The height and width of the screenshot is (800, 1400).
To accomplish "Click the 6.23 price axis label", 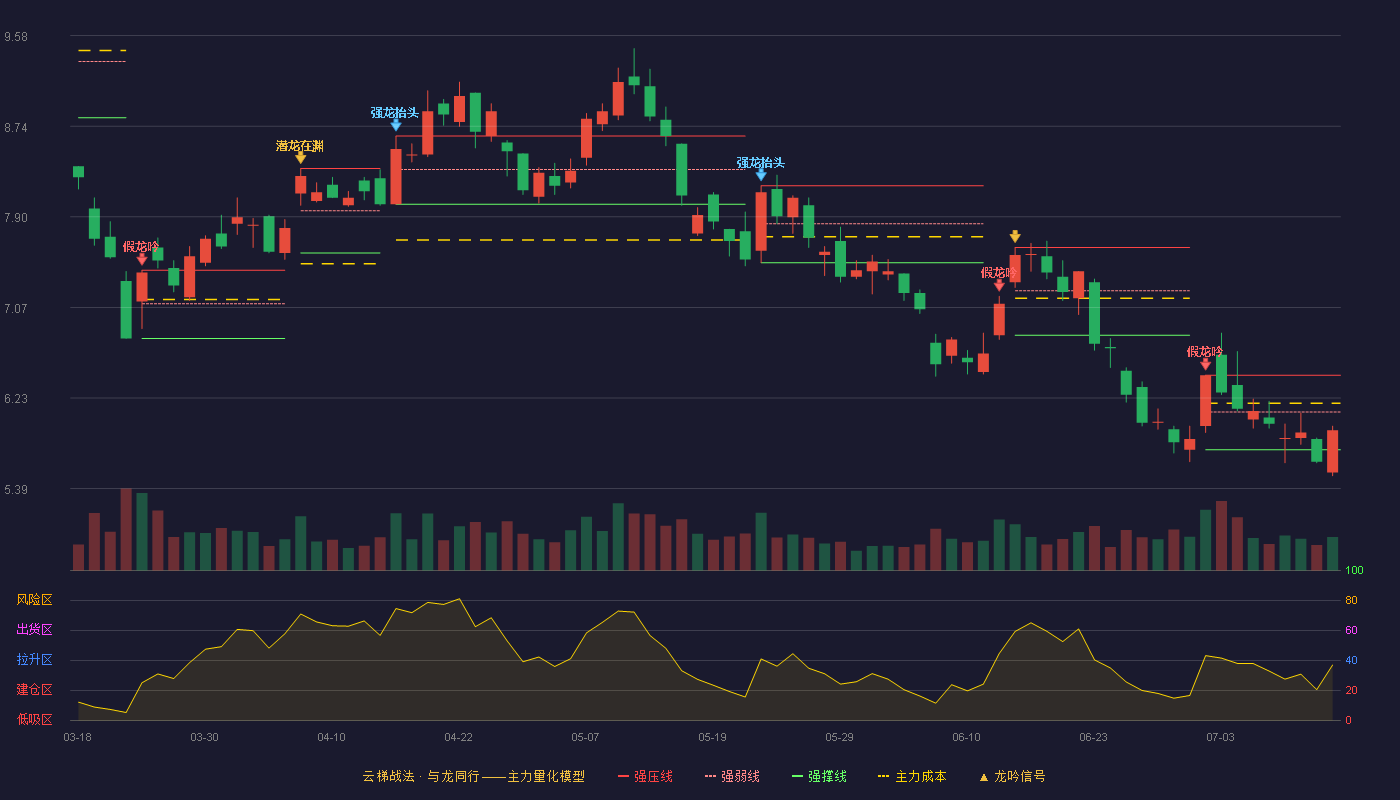I will pyautogui.click(x=16, y=399).
